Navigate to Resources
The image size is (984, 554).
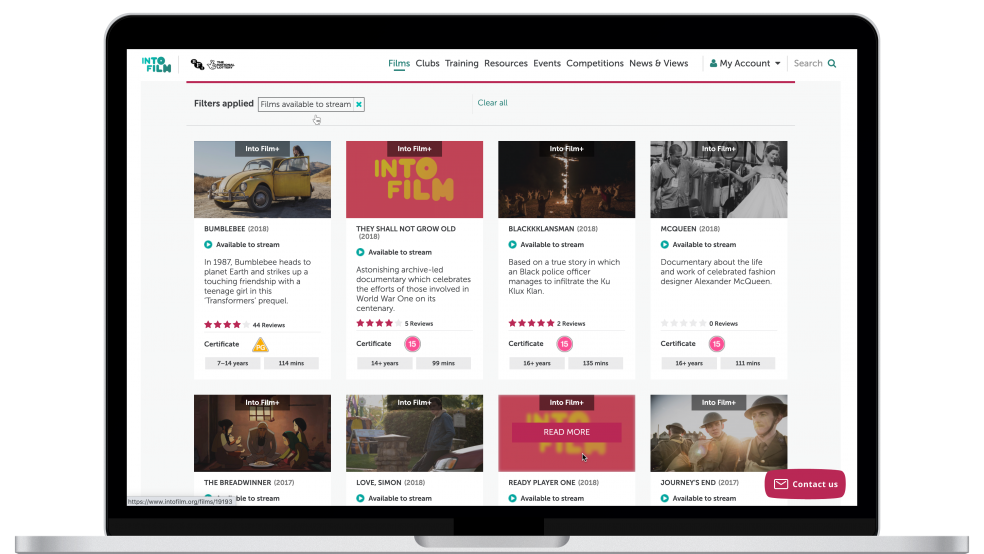506,63
